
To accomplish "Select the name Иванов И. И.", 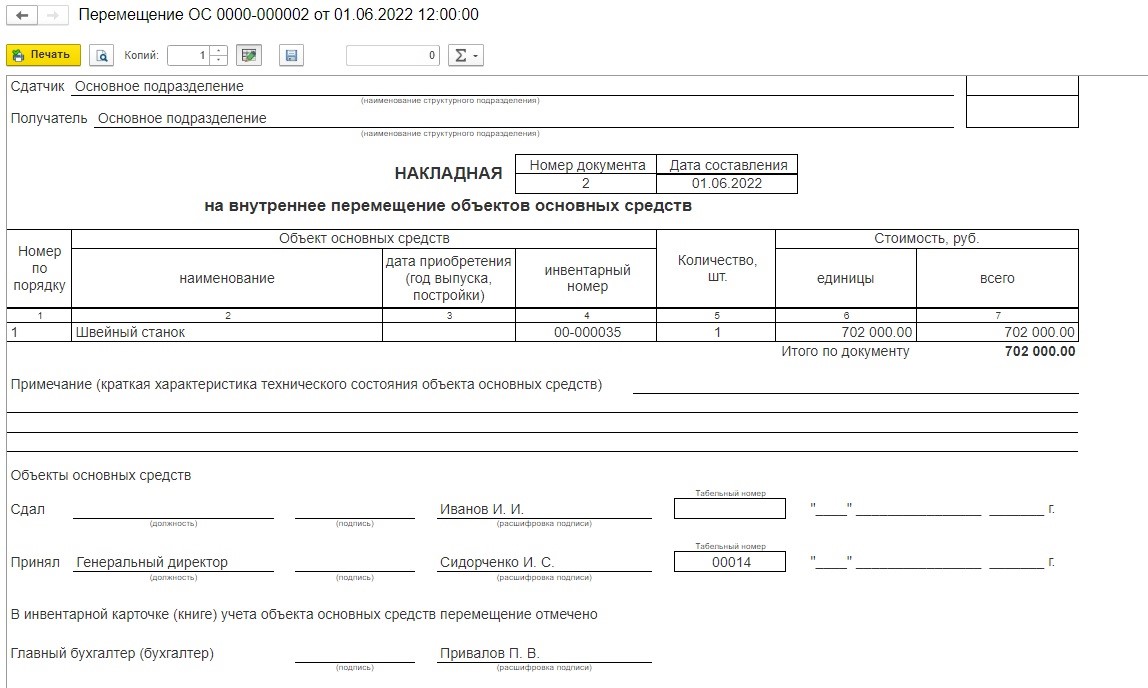I will (x=481, y=509).
